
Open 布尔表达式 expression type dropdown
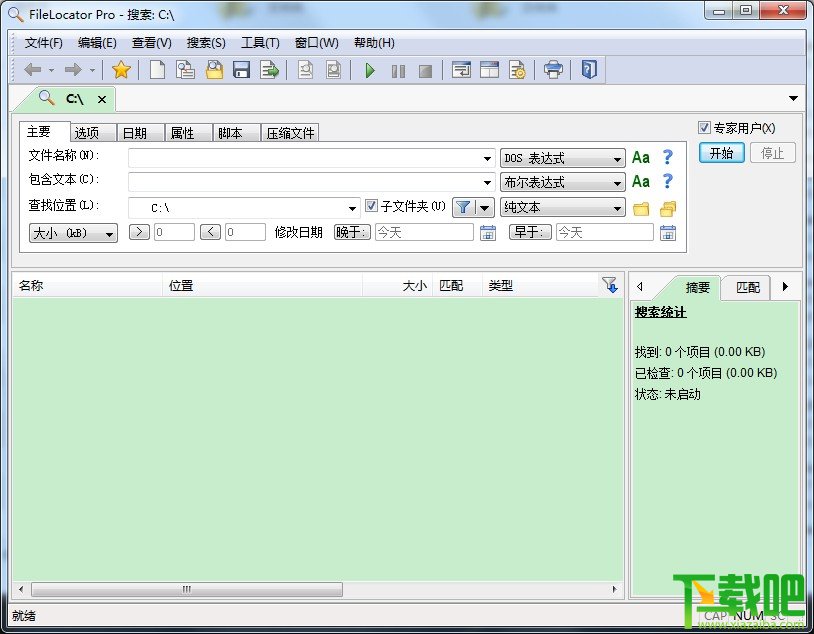click(x=562, y=182)
